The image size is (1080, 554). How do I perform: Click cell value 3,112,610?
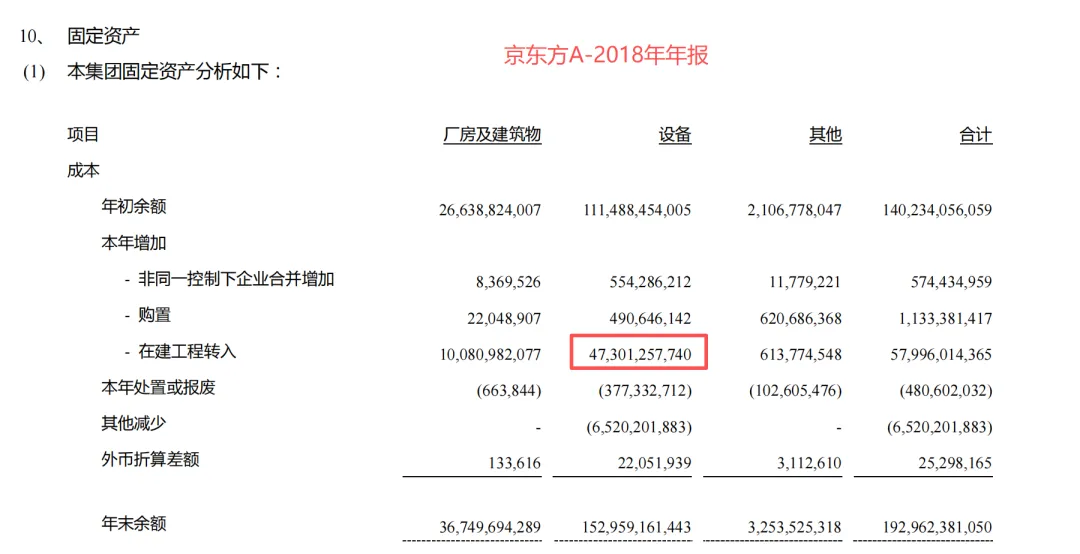[809, 463]
